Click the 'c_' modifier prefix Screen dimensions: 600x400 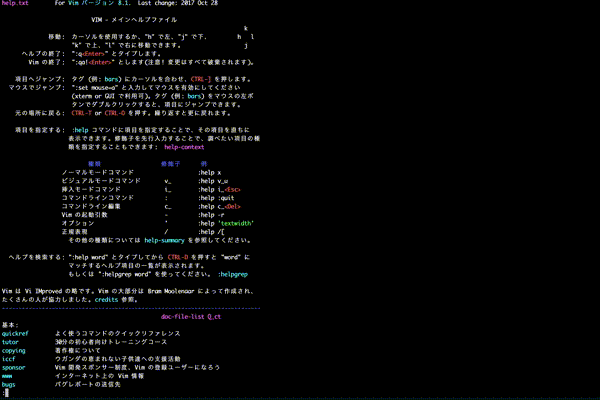(168, 206)
